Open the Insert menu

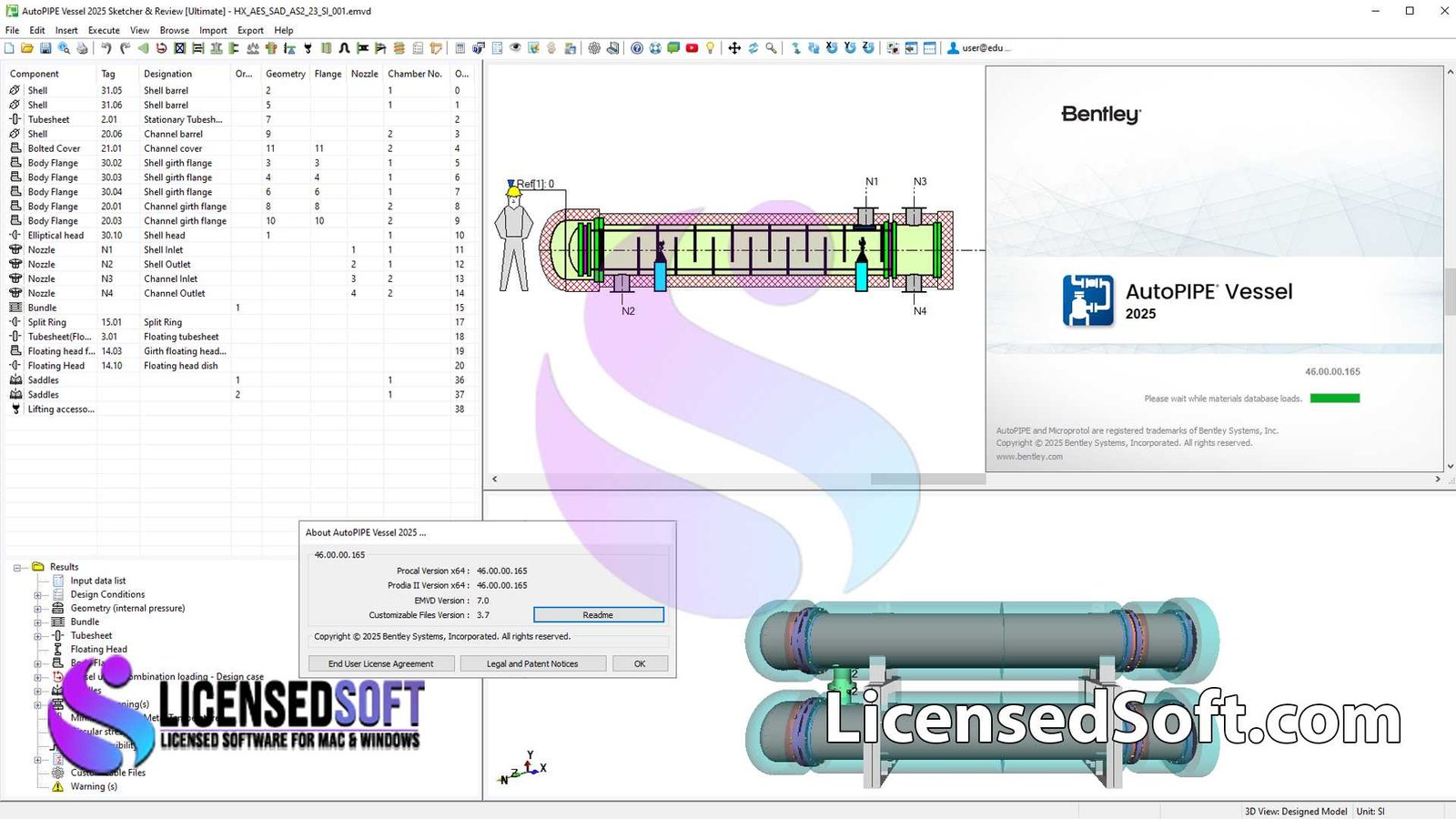66,30
